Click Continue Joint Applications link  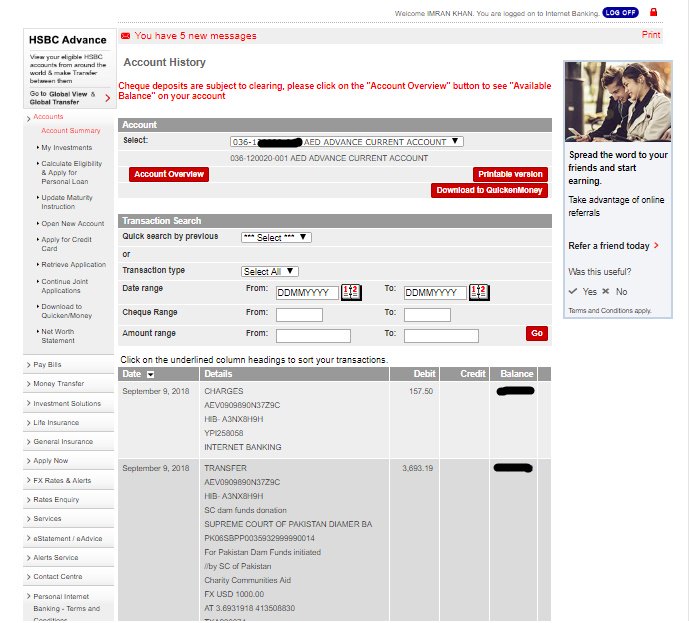(65, 286)
